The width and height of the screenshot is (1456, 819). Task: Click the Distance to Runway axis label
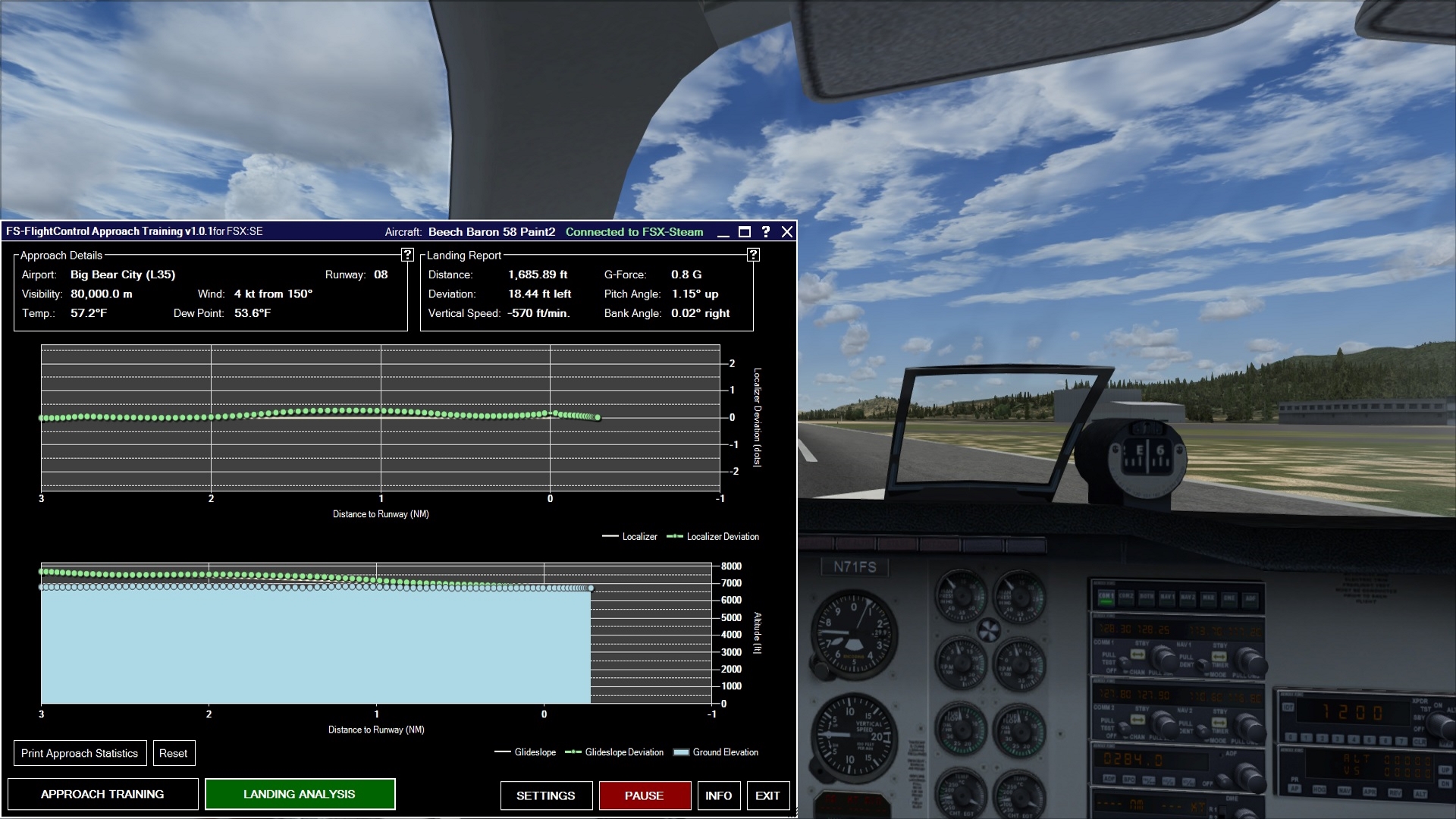tap(380, 514)
